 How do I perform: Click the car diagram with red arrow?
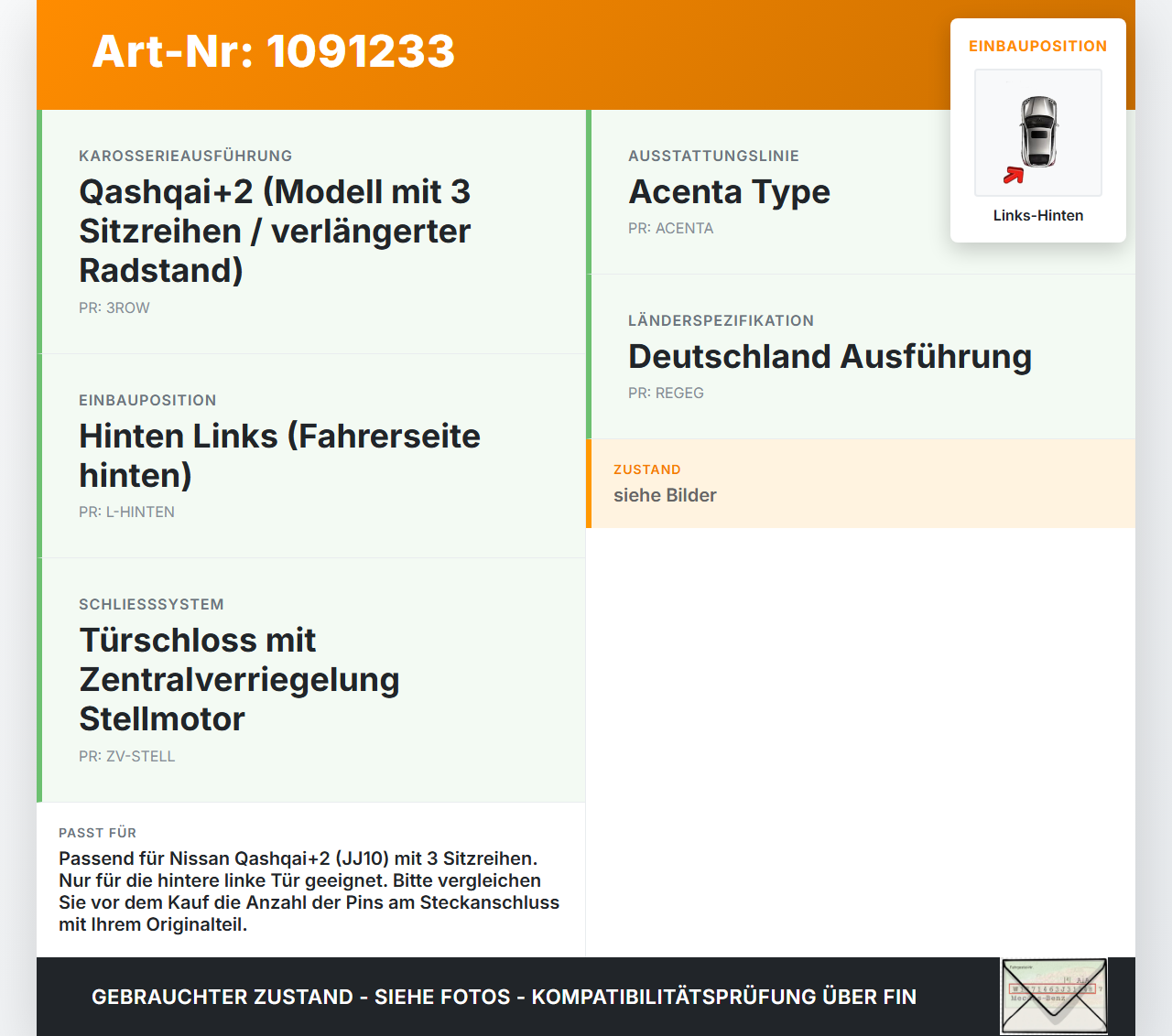click(1038, 133)
